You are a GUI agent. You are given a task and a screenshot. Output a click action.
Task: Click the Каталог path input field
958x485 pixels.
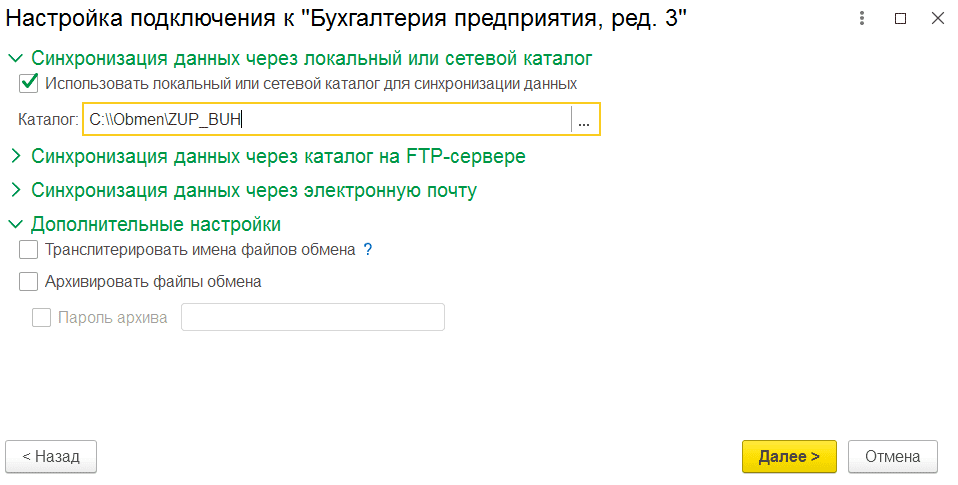(x=326, y=120)
